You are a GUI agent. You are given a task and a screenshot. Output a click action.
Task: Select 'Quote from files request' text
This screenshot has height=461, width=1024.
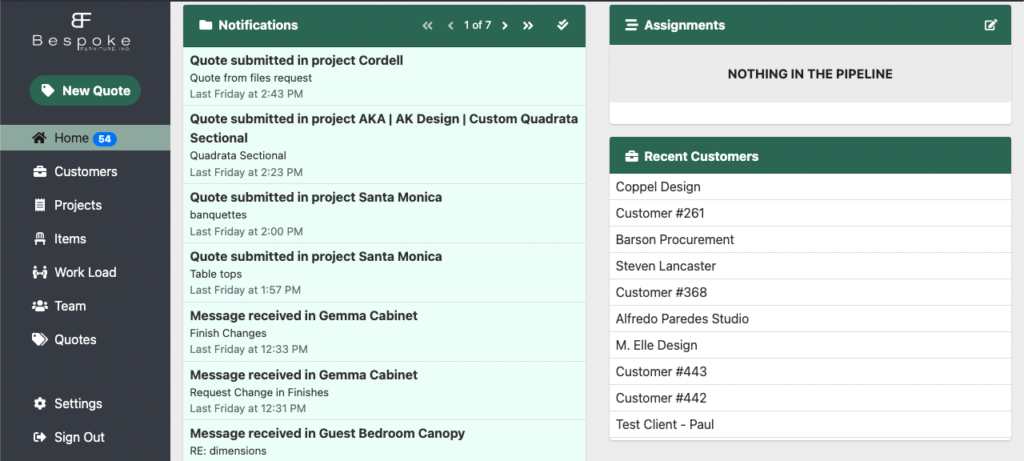click(x=251, y=78)
